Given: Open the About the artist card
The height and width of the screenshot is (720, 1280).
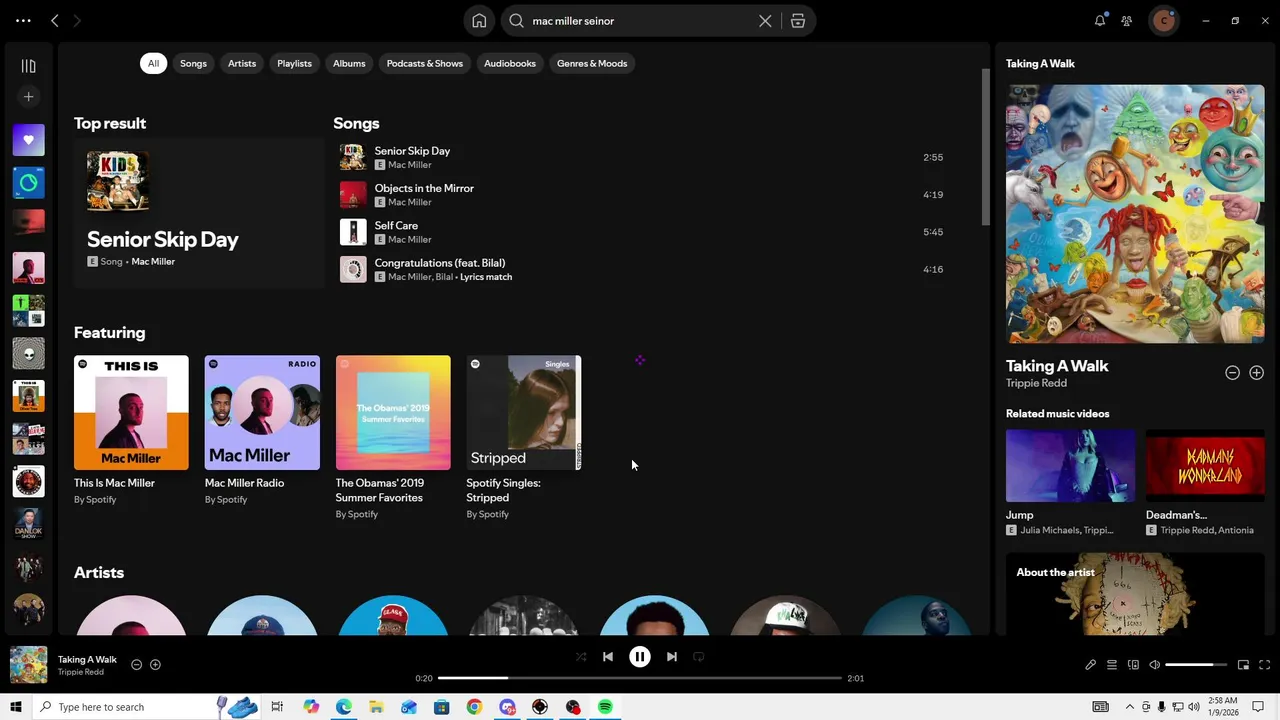Looking at the screenshot, I should coord(1135,594).
